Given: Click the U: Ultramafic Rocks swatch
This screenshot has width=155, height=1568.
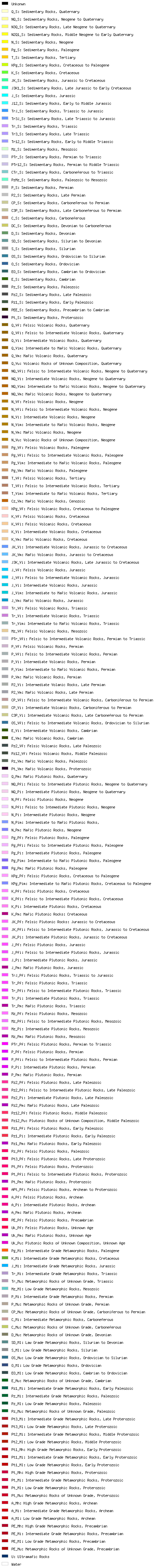Looking at the screenshot, I should coord(5,1556).
